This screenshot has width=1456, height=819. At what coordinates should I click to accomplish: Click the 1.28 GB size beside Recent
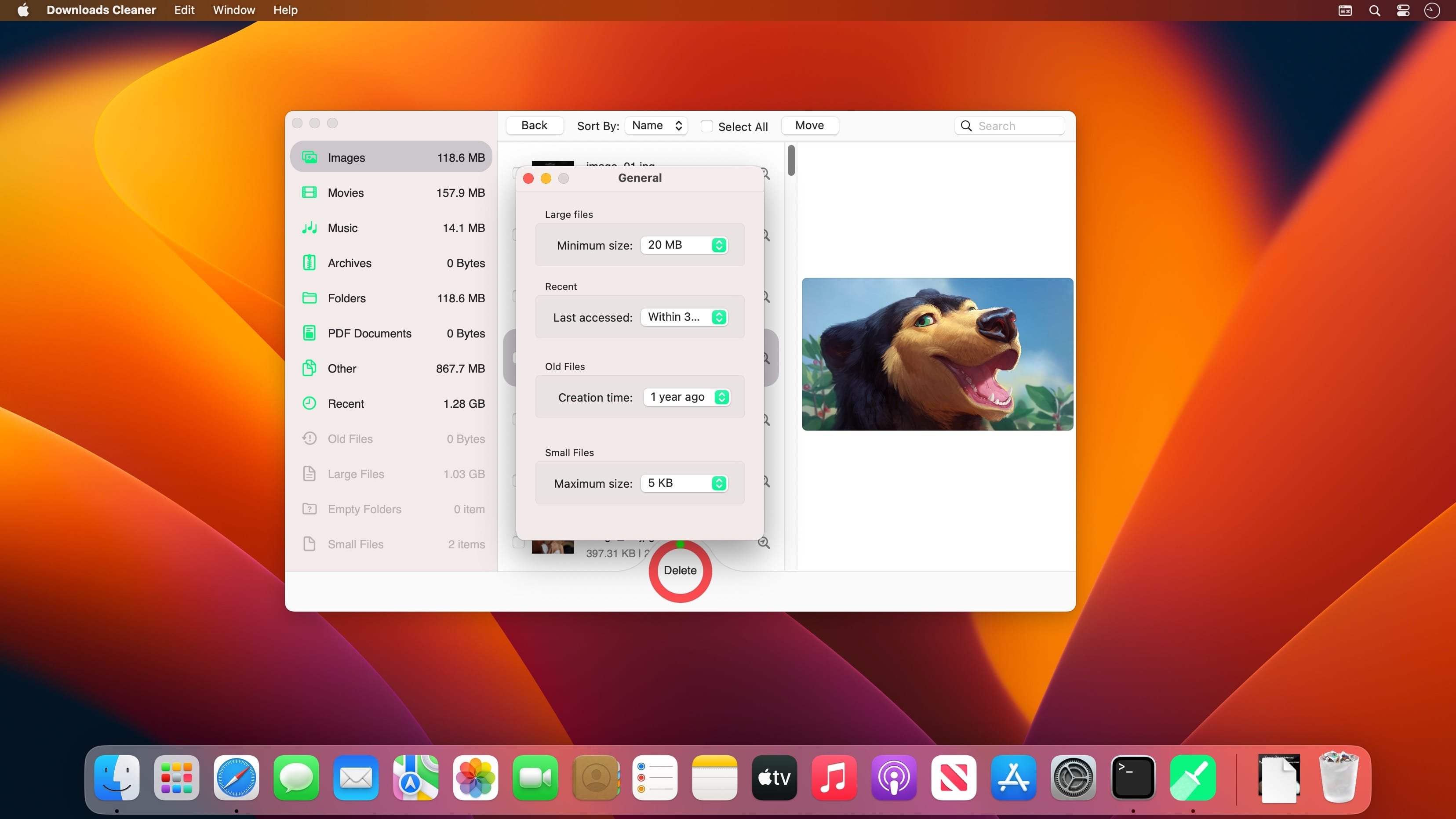coord(464,403)
